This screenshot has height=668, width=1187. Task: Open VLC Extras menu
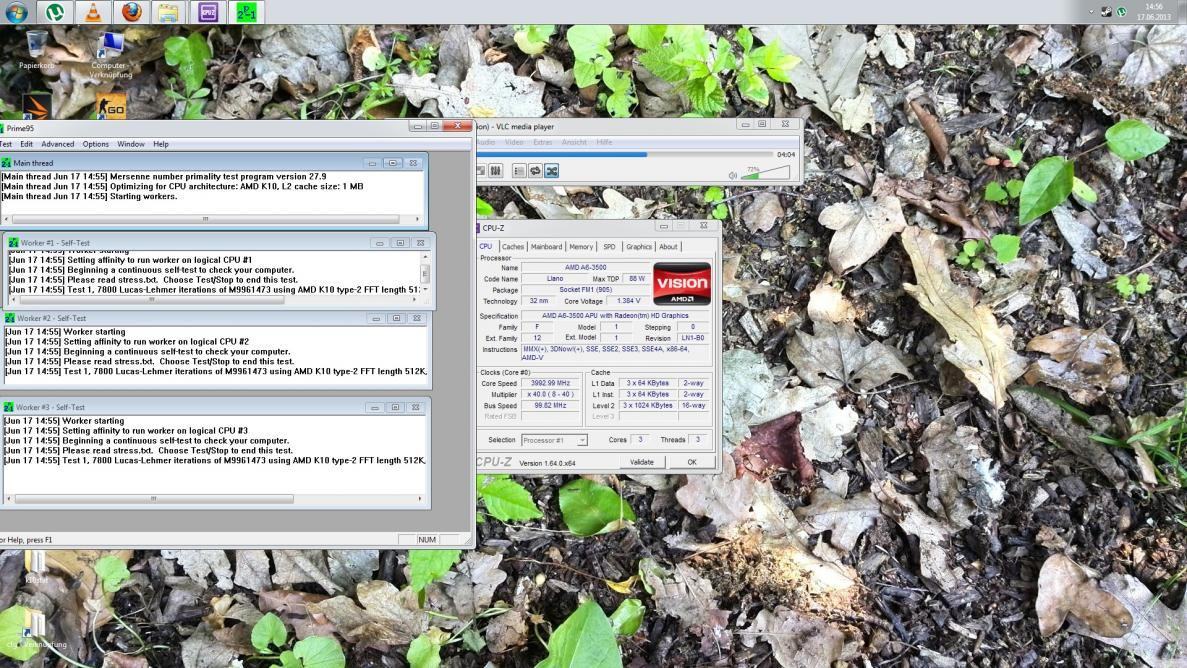[543, 142]
